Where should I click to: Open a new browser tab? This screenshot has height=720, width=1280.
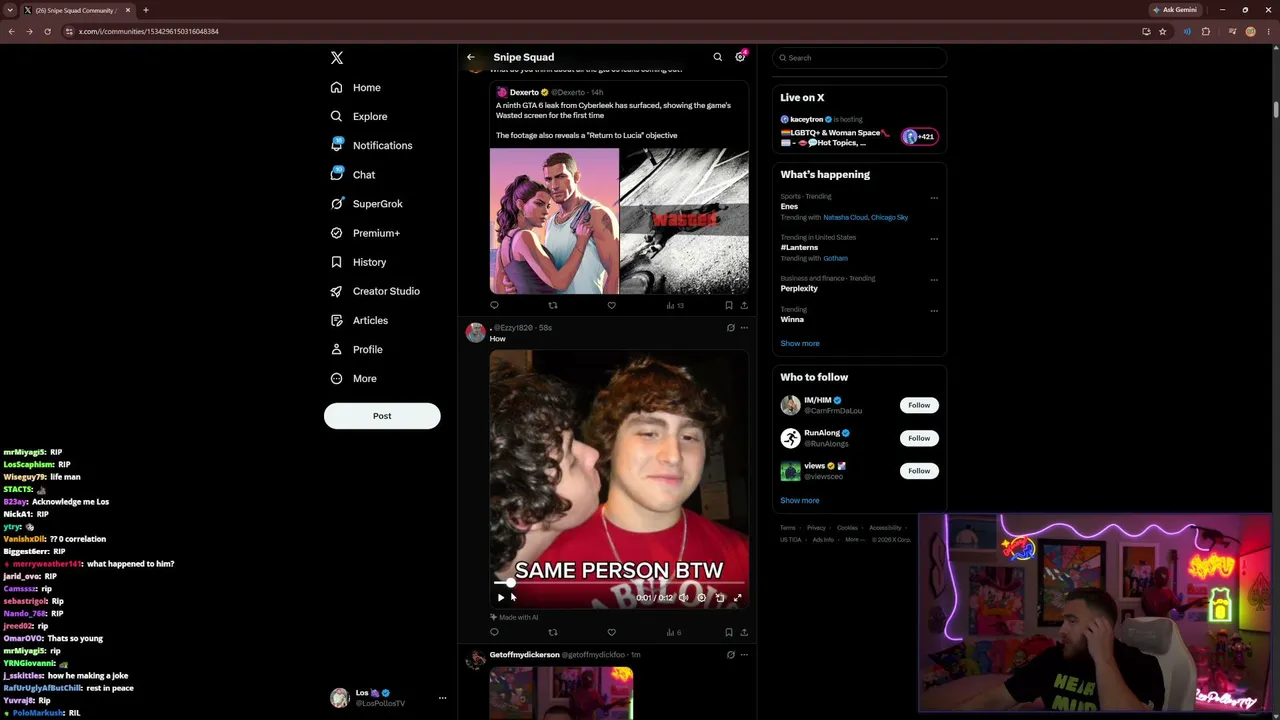coord(146,10)
